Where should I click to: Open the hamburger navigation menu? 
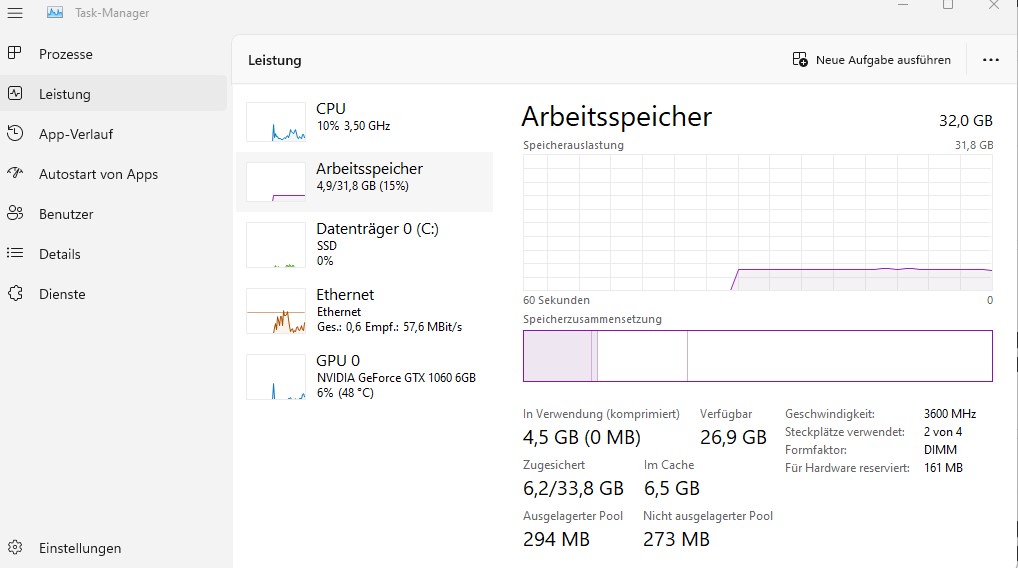[x=15, y=13]
